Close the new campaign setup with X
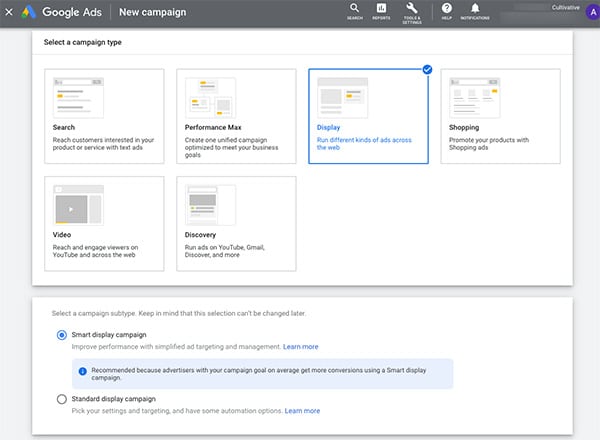Image resolution: width=600 pixels, height=440 pixels. 9,12
